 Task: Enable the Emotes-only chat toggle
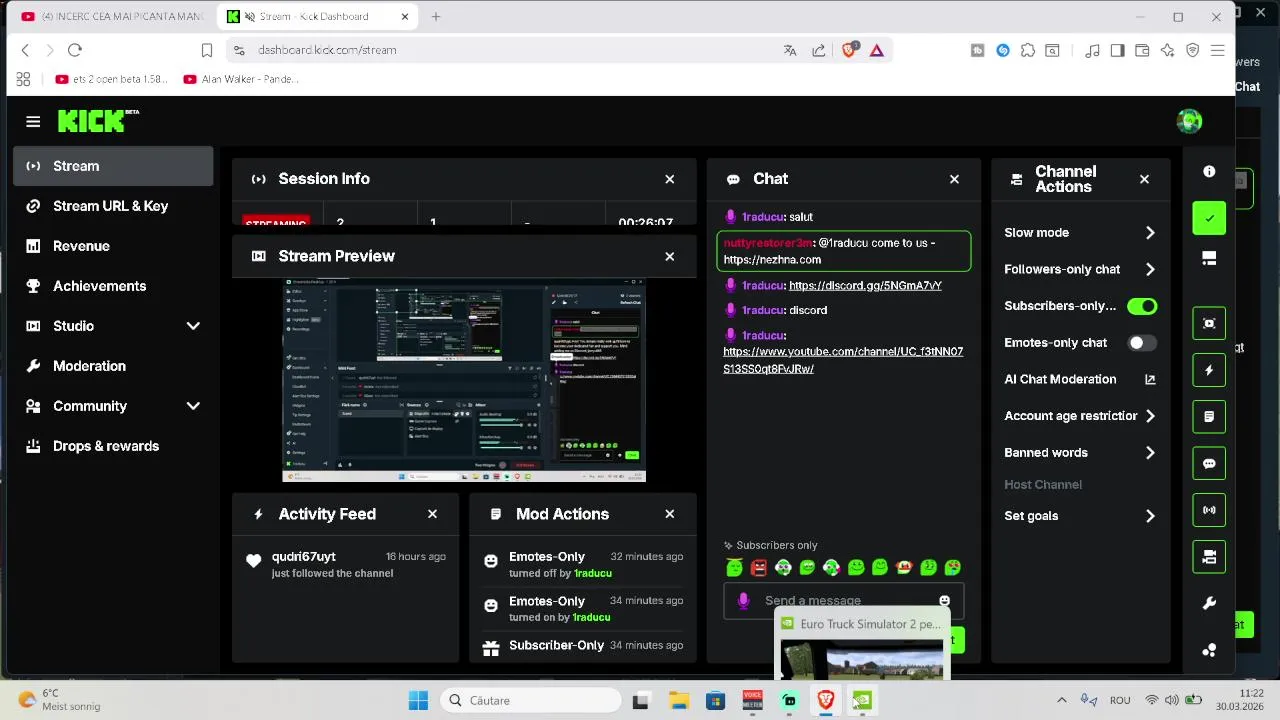pos(1142,343)
